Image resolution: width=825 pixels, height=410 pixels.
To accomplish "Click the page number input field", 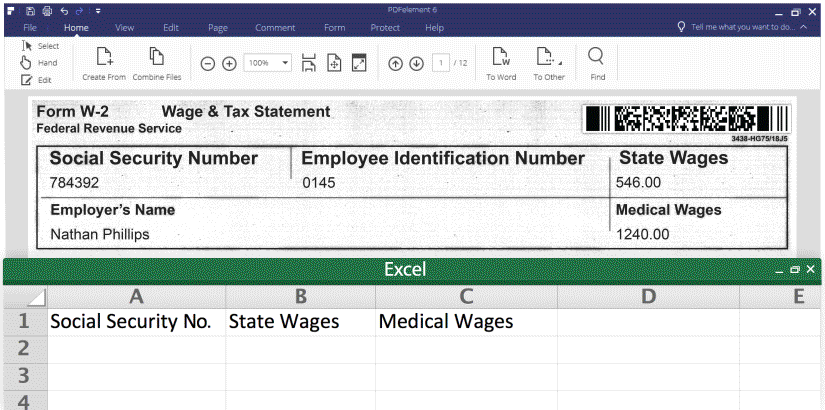I will [x=441, y=63].
